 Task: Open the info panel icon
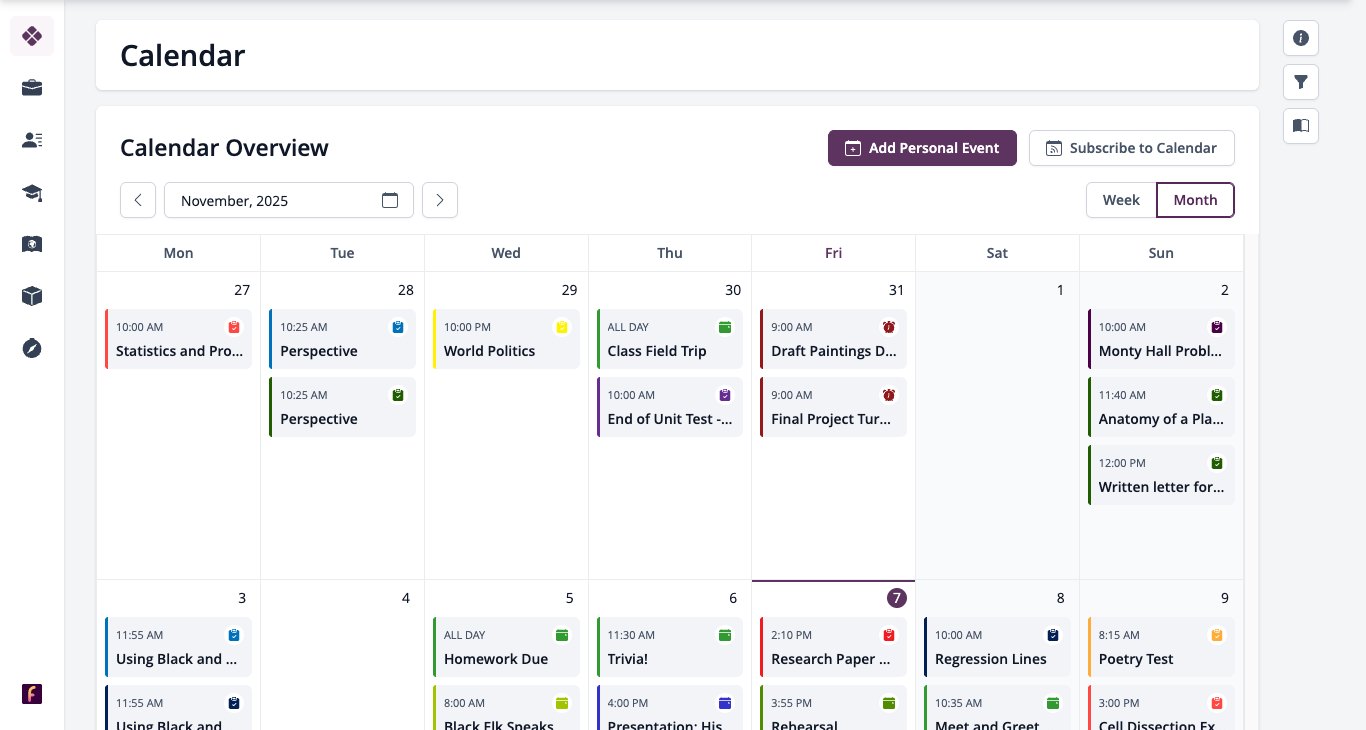point(1301,38)
